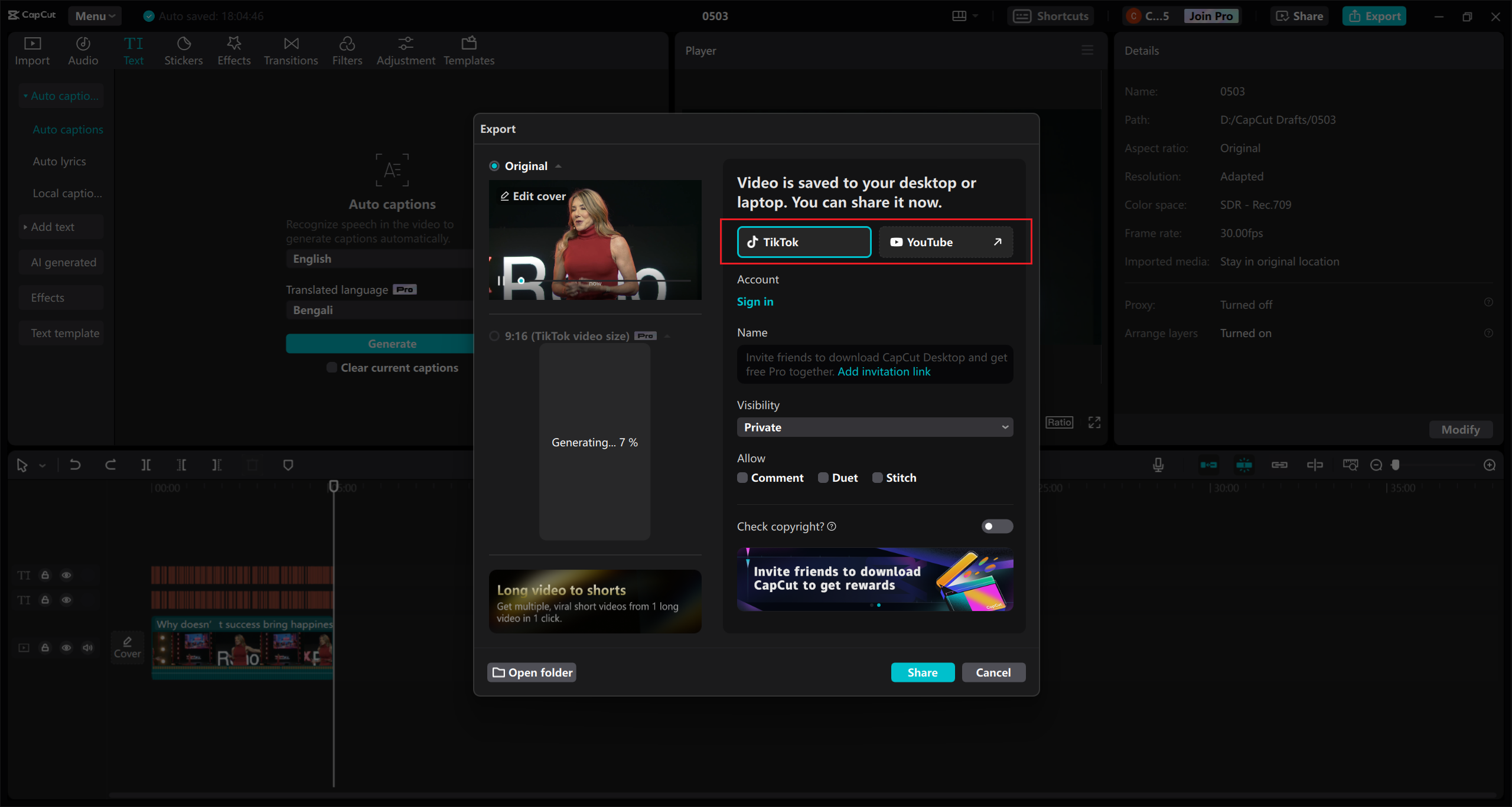The image size is (1512, 807).
Task: Click the Name input field
Action: (875, 364)
